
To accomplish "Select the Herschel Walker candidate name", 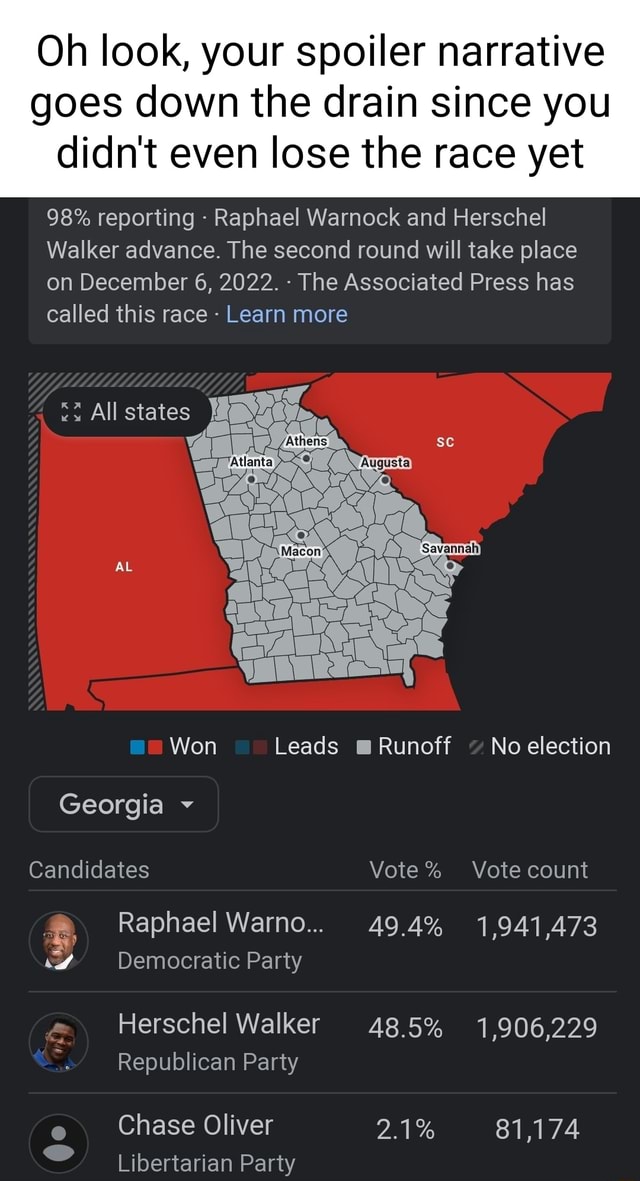I will (219, 1024).
